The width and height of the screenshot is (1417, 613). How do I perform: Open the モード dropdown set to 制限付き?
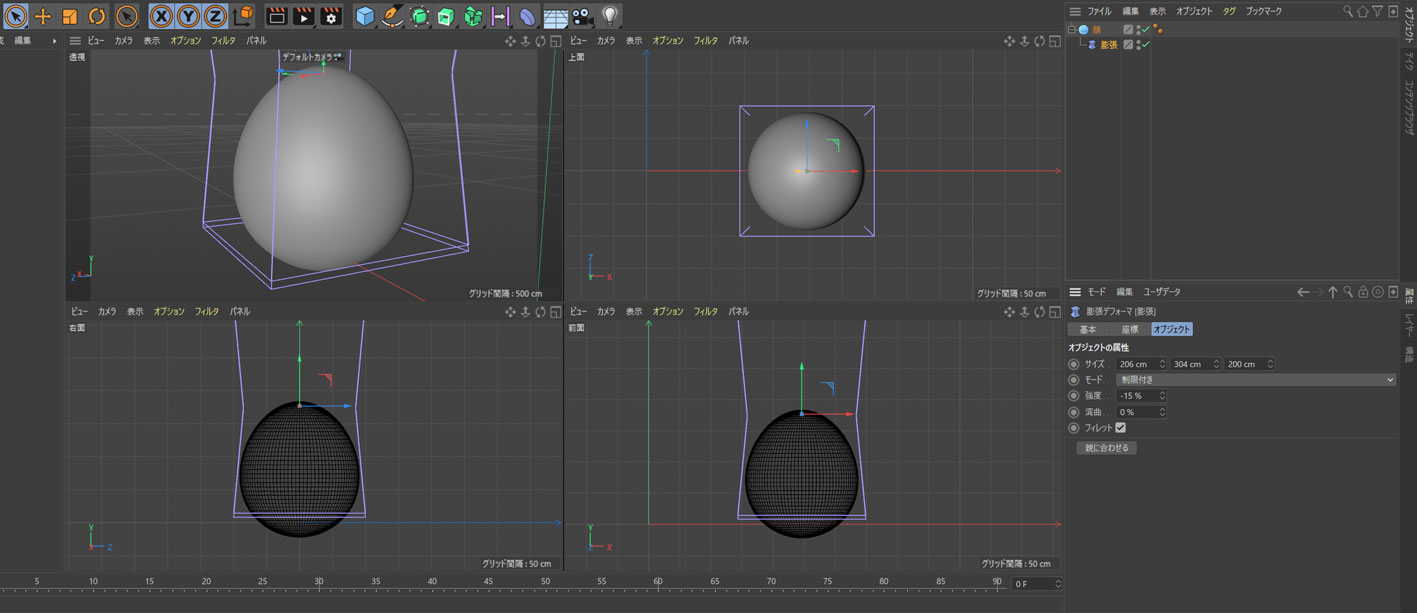click(x=1255, y=380)
